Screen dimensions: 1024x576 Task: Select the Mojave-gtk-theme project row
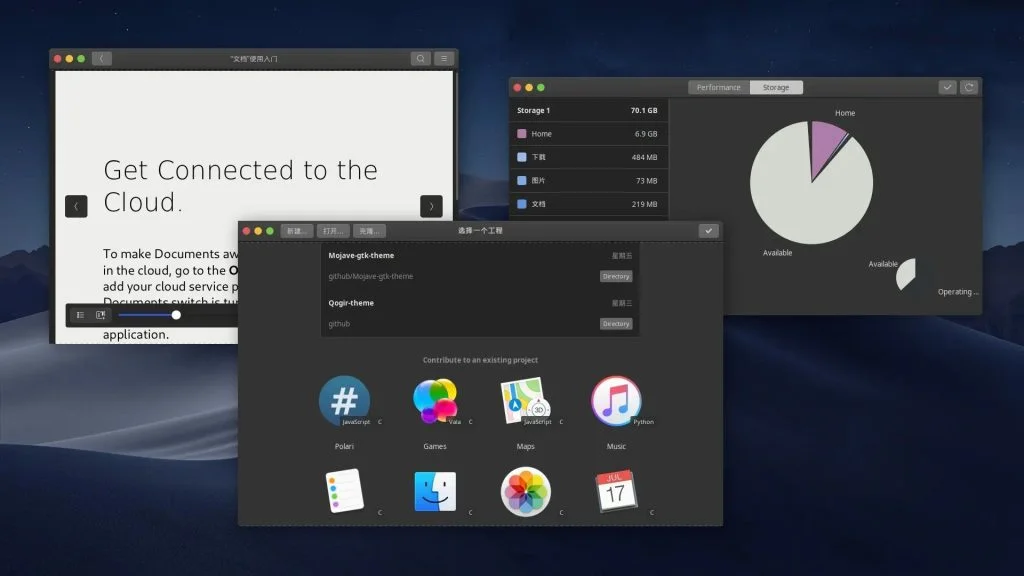(480, 266)
